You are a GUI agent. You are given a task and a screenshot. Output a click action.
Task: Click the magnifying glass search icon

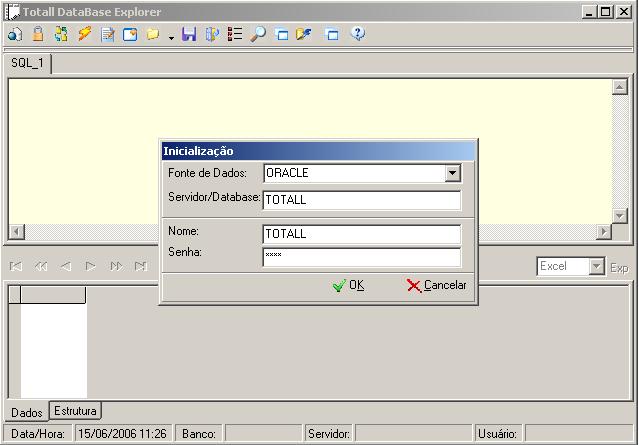click(258, 34)
